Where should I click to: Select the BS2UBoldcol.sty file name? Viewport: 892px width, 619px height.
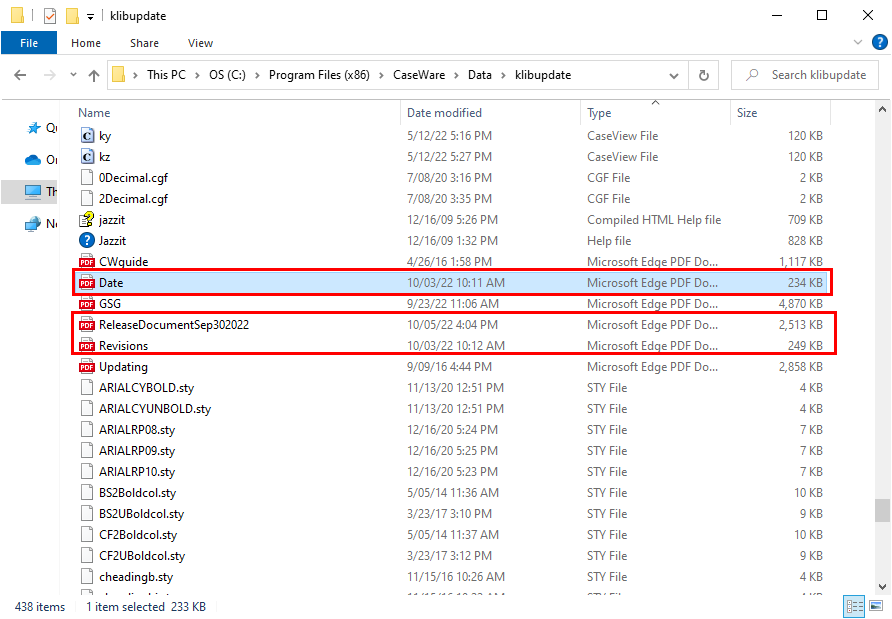142,514
